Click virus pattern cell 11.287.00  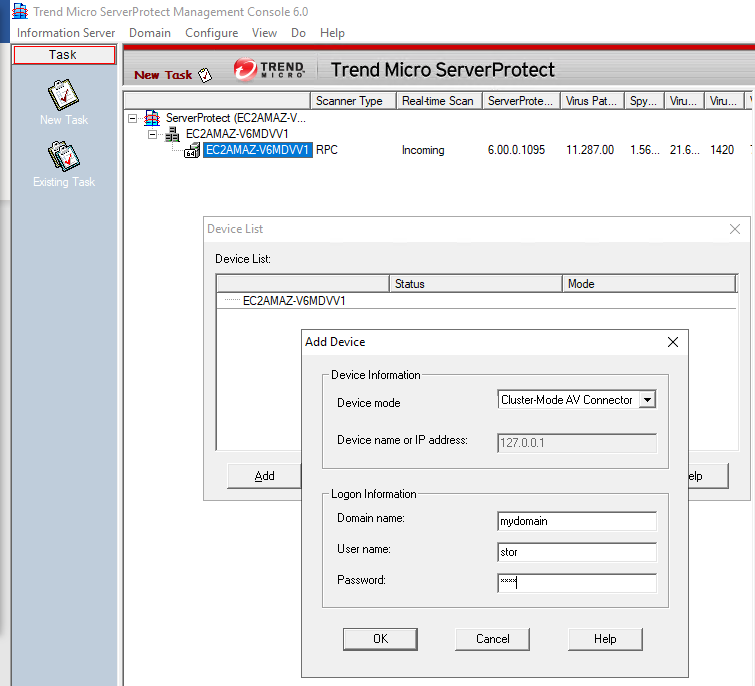(x=590, y=150)
